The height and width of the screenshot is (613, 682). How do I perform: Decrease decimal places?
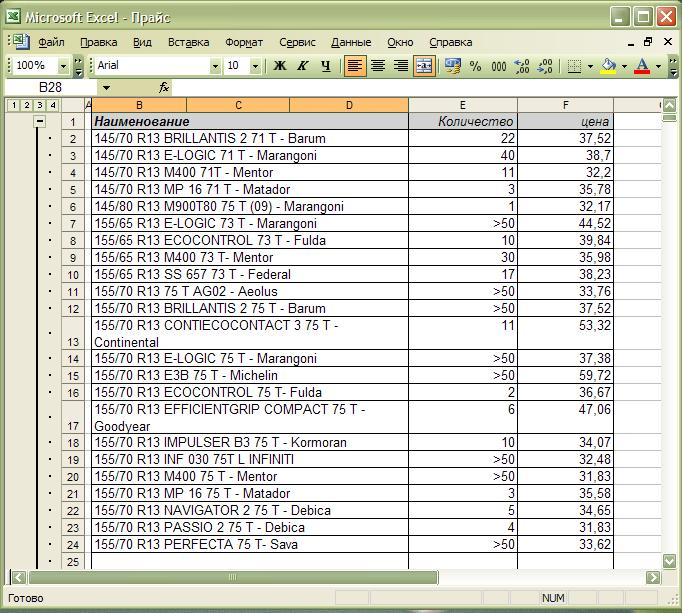(x=545, y=66)
